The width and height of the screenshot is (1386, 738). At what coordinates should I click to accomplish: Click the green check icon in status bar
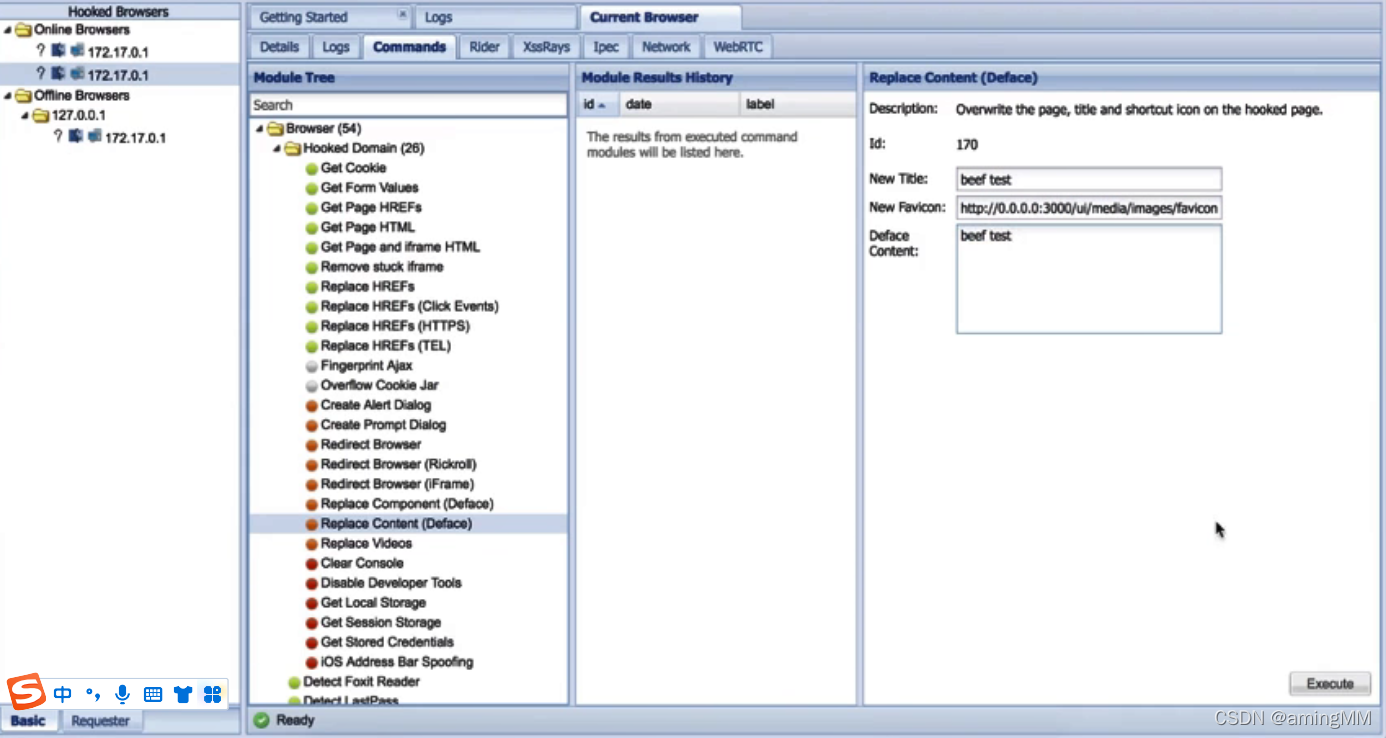tap(261, 720)
